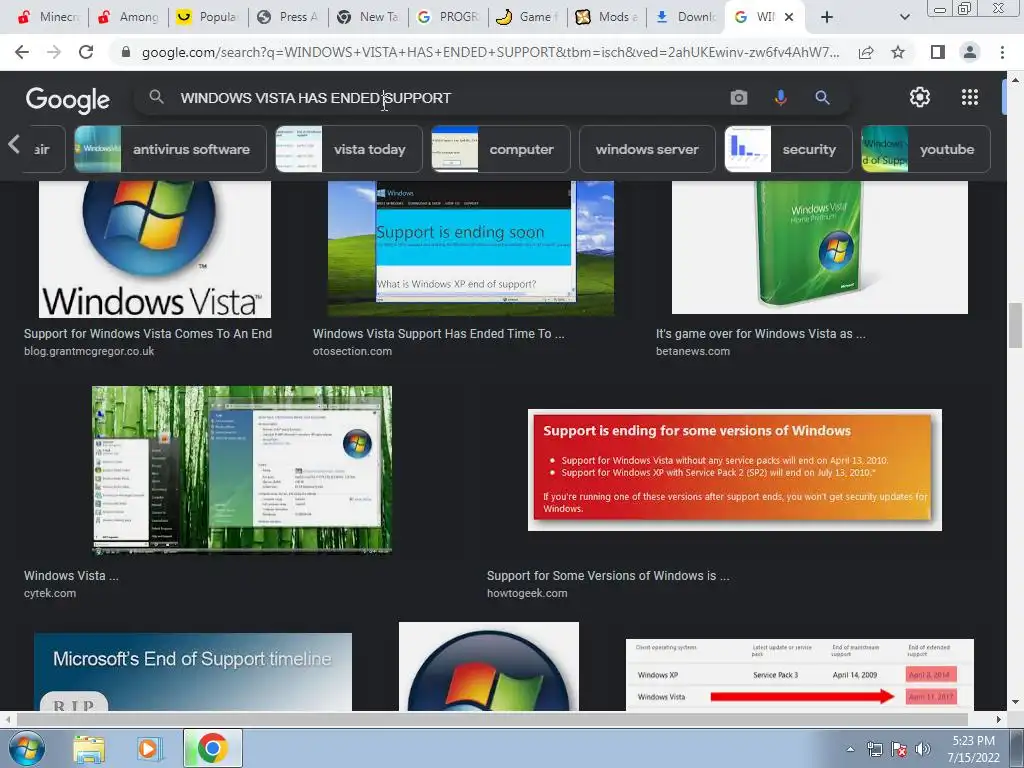Open a new browser tab
Screen dimensions: 1024x768
(x=827, y=17)
